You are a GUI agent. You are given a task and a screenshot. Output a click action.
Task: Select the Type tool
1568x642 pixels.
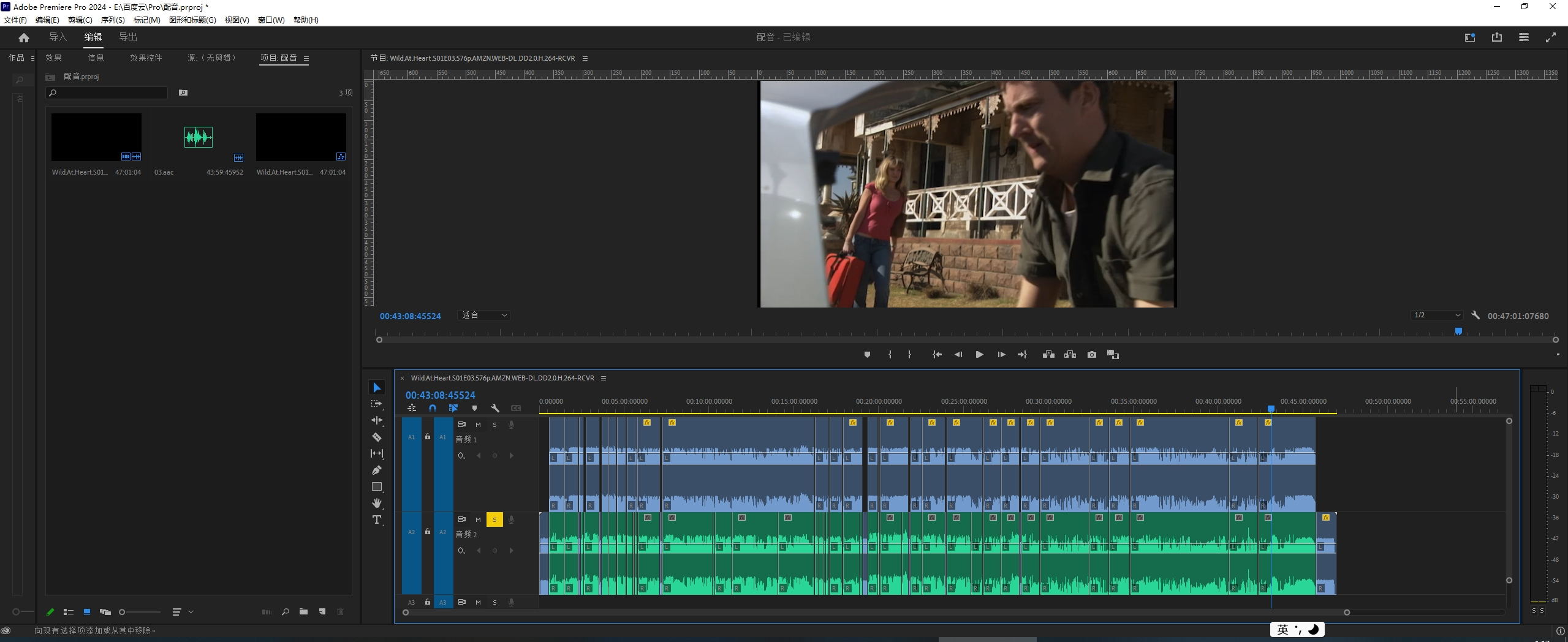[x=377, y=520]
